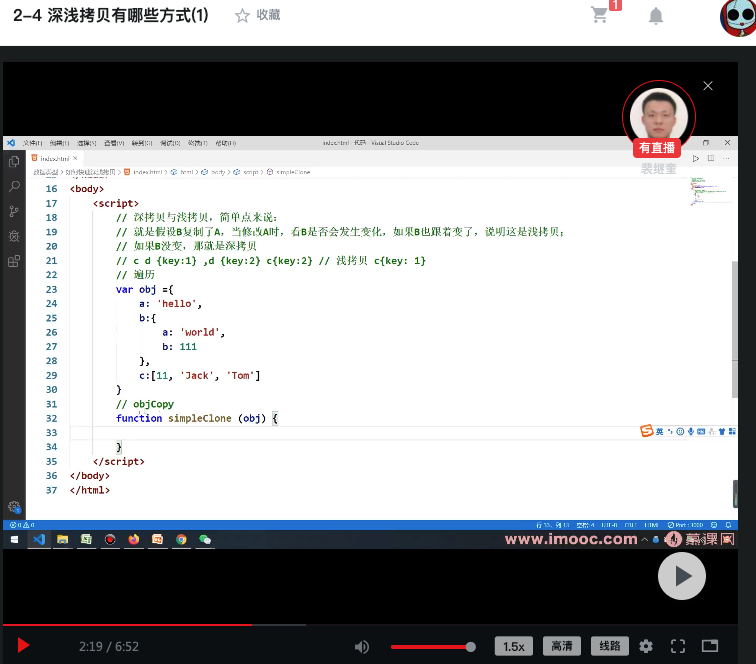This screenshot has height=664, width=756.
Task: Open the second VS Code menu (编辑)
Action: coord(59,143)
